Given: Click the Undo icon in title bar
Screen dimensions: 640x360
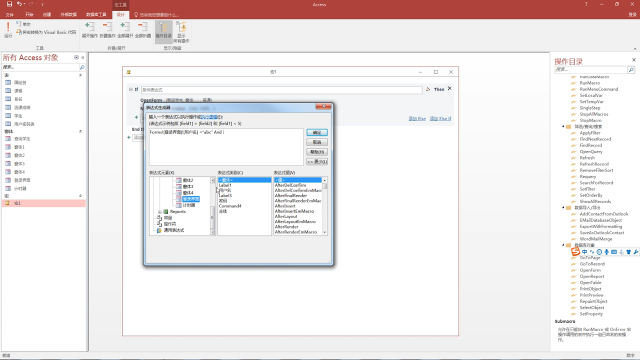Looking at the screenshot, I should point(19,4).
